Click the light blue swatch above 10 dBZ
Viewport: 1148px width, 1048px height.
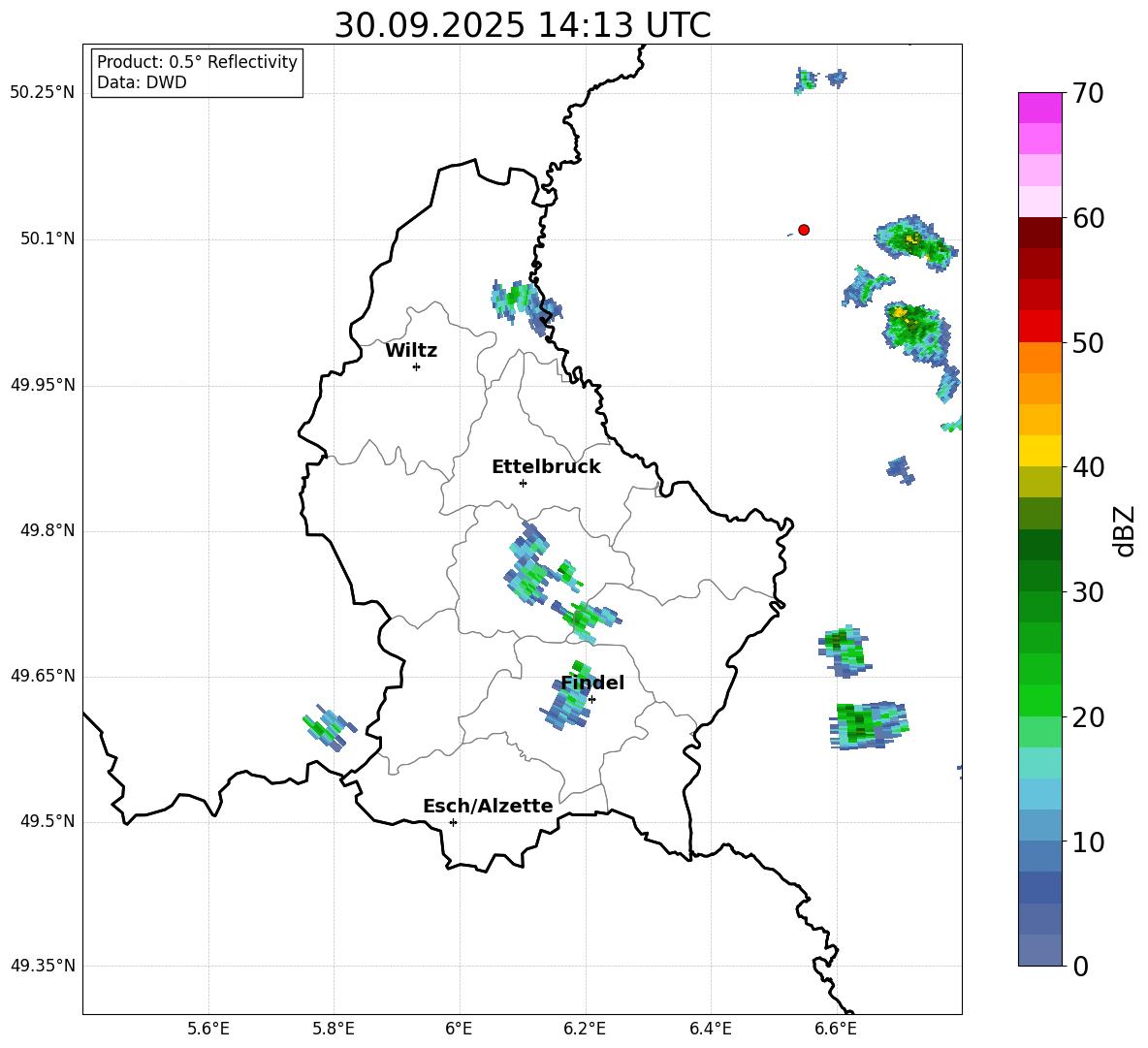point(1039,825)
